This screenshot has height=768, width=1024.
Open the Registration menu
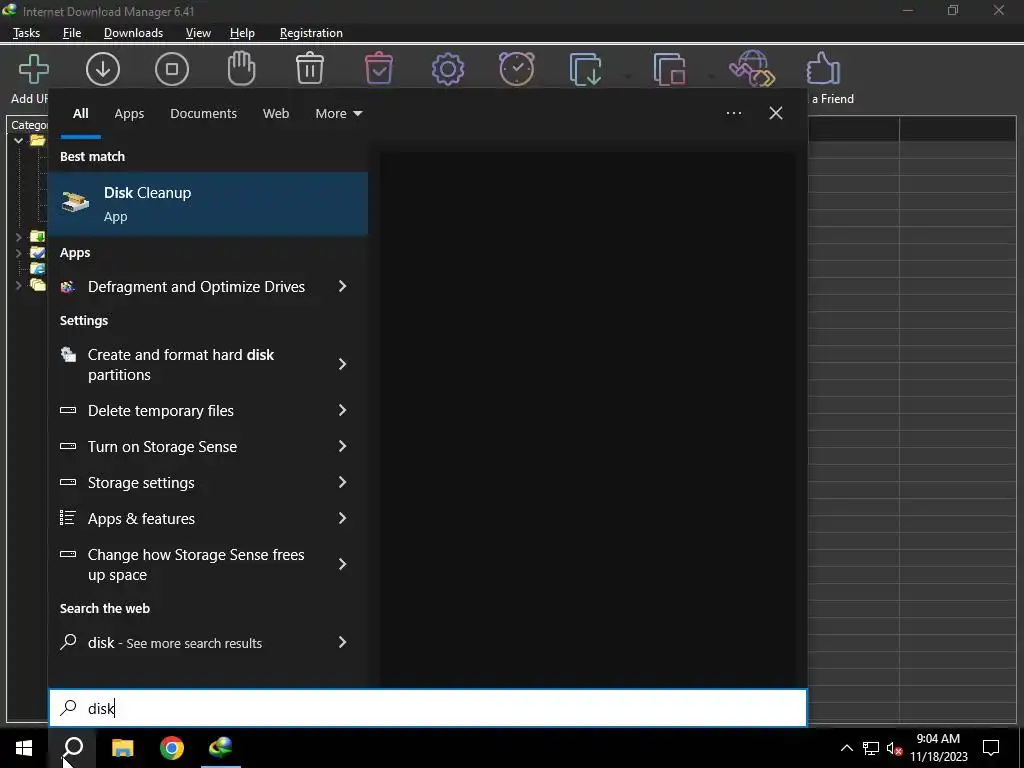pos(311,33)
